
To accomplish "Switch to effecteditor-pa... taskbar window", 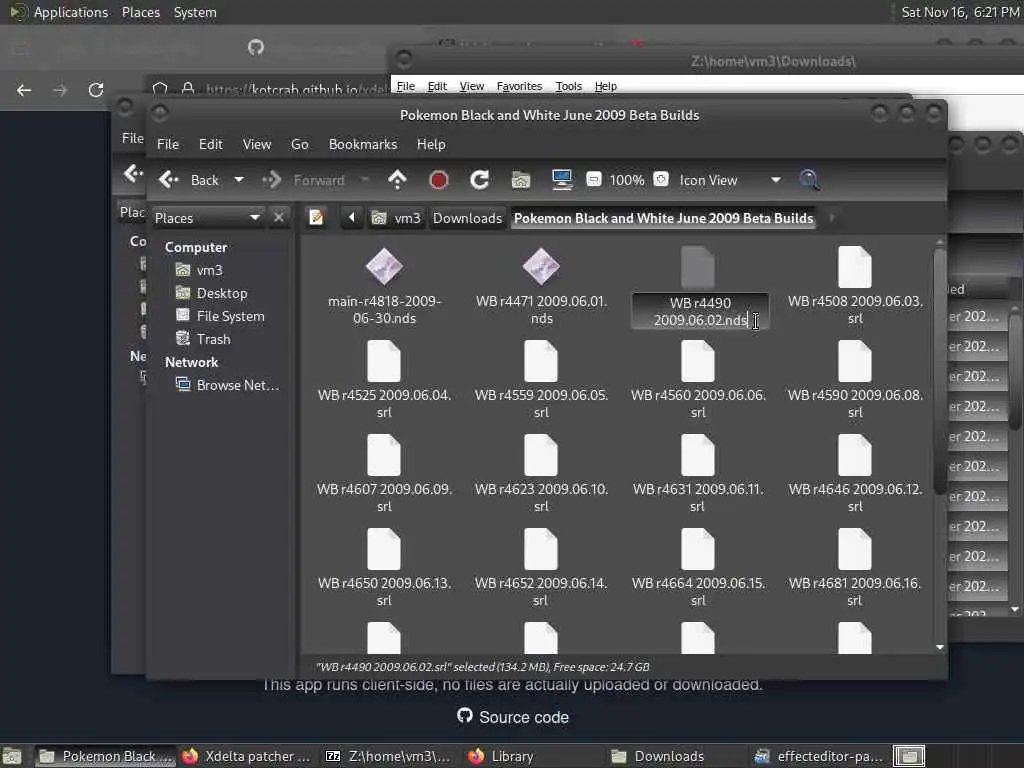I will (x=819, y=756).
